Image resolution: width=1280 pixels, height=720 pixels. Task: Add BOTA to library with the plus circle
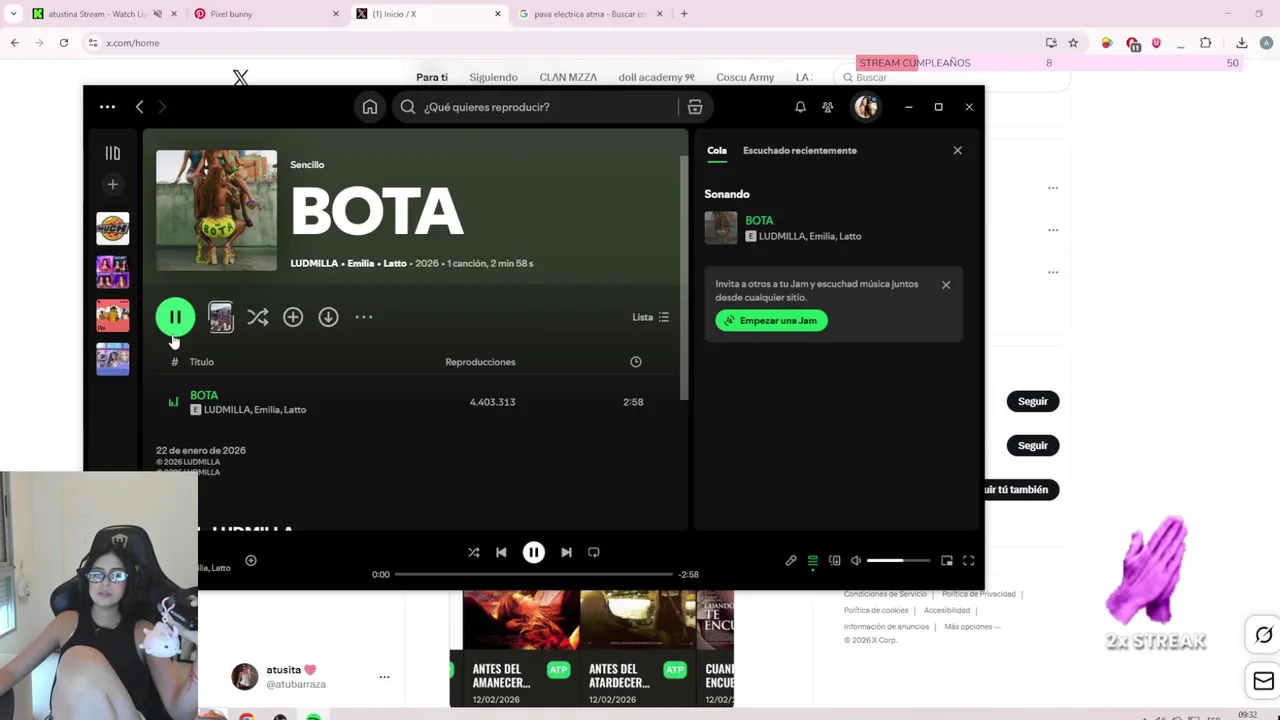coord(293,317)
